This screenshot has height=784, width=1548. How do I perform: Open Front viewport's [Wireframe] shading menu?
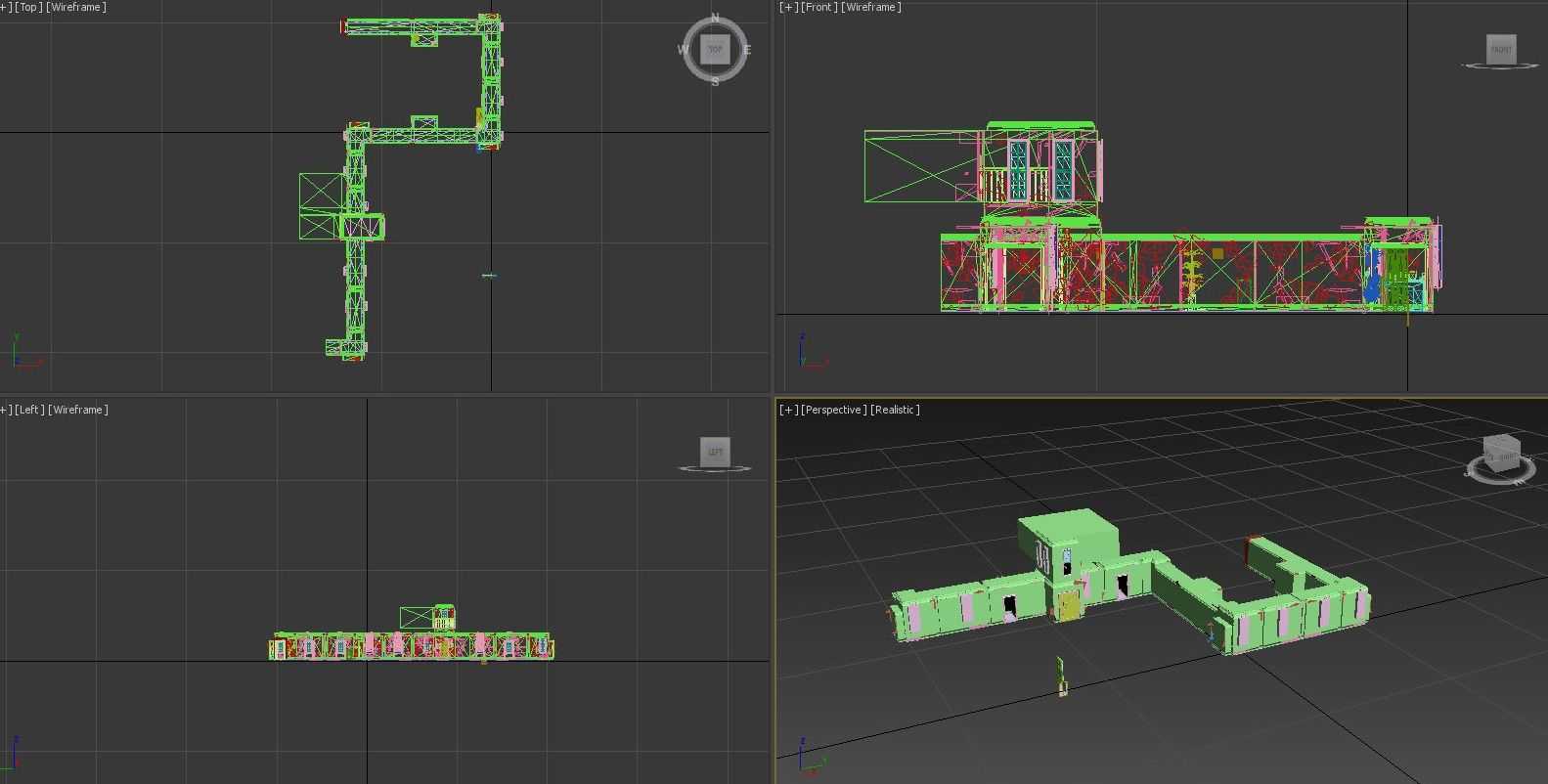tap(870, 8)
